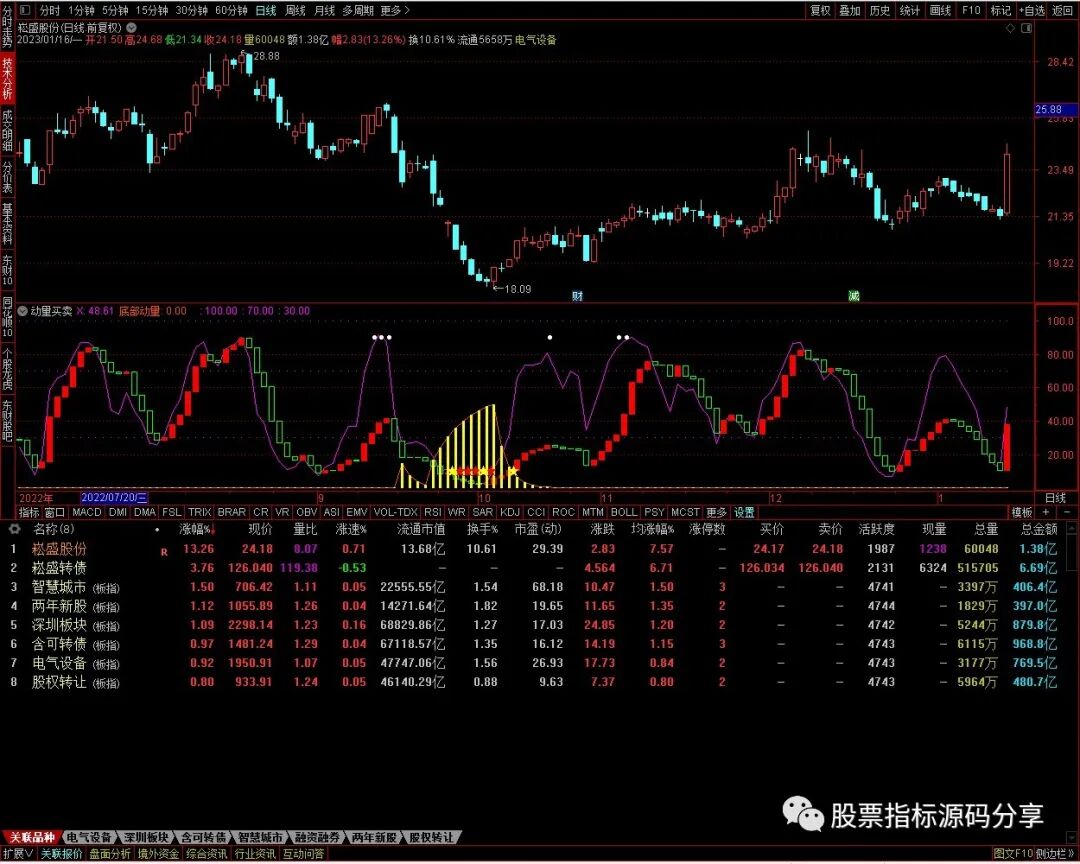Open the list settings gear icon
1080x864 pixels.
[14, 529]
